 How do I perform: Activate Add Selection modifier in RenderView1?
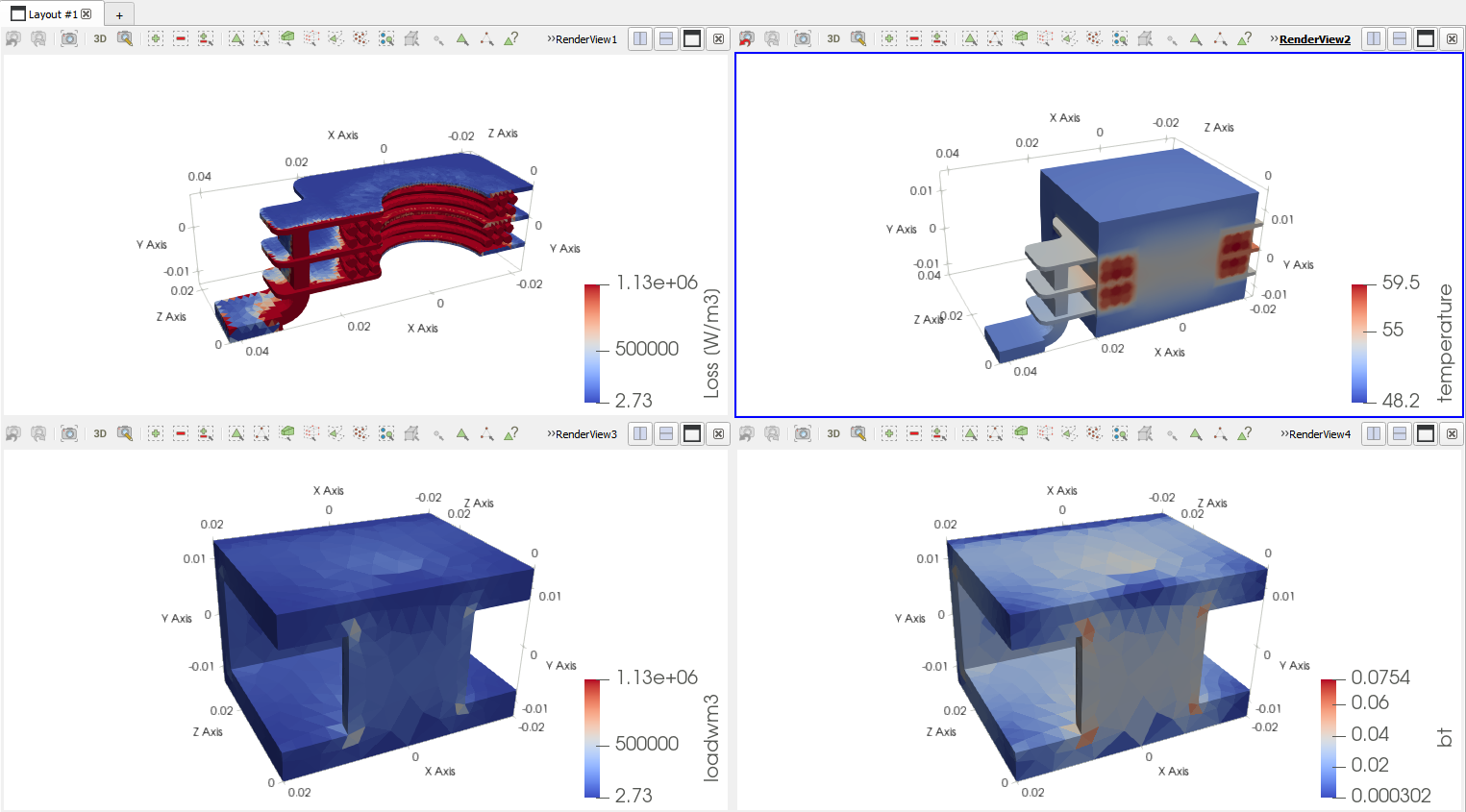156,38
